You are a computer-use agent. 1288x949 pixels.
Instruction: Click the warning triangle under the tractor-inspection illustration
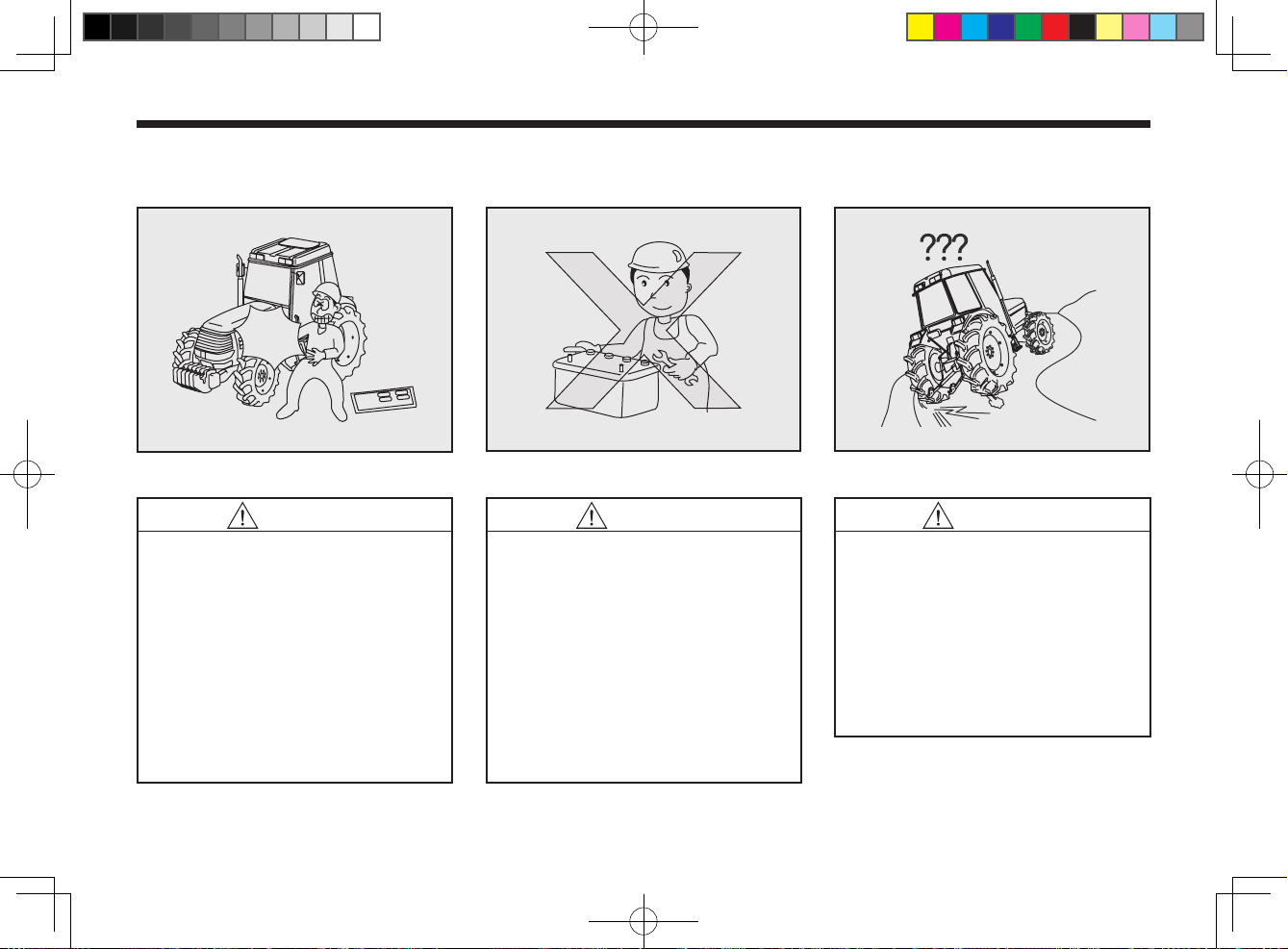point(243,516)
